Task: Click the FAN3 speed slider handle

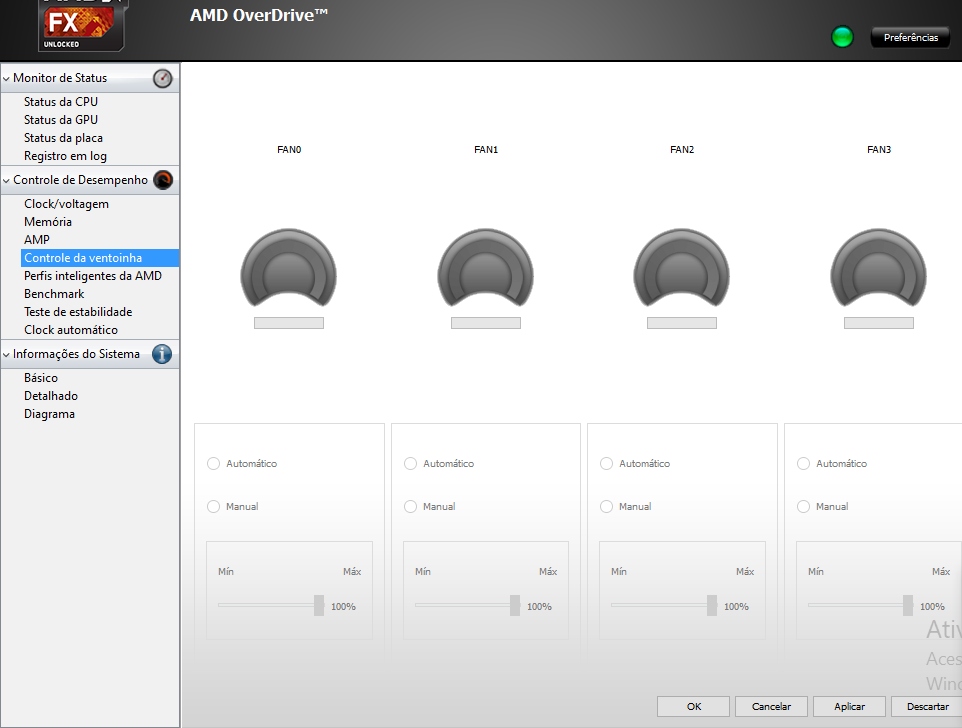Action: pyautogui.click(x=908, y=605)
